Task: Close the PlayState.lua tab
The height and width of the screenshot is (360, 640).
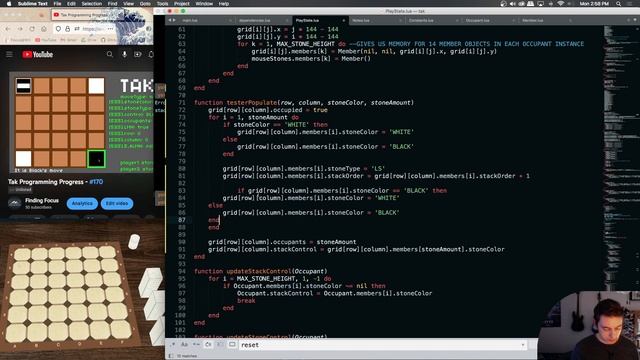Action: click(x=344, y=20)
